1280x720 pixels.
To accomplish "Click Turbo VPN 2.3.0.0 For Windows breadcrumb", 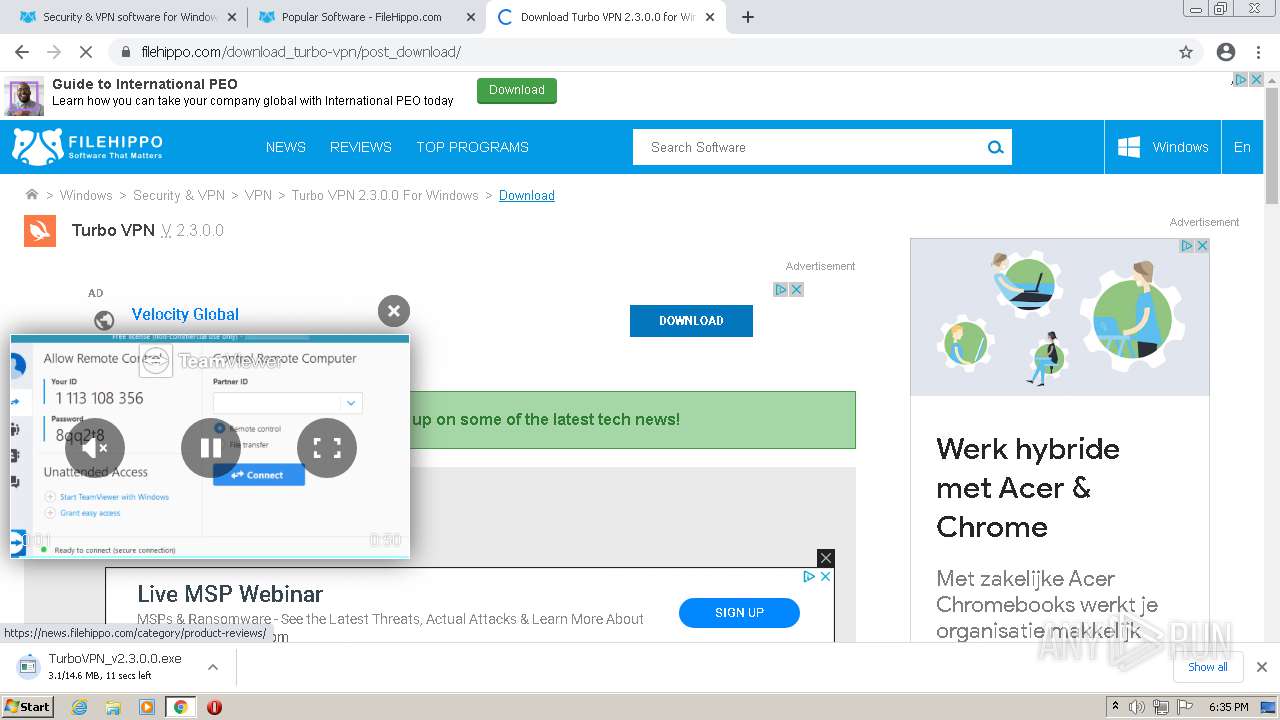I will click(385, 195).
